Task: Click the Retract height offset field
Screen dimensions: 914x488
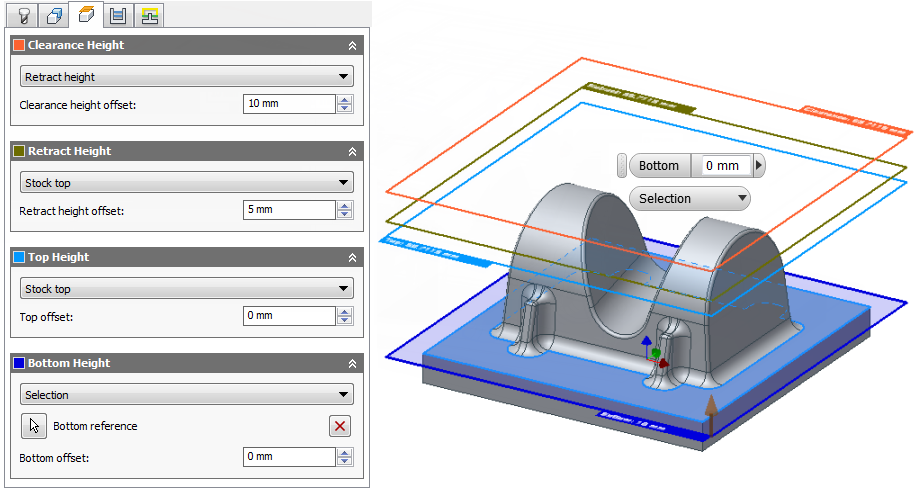Action: point(289,210)
